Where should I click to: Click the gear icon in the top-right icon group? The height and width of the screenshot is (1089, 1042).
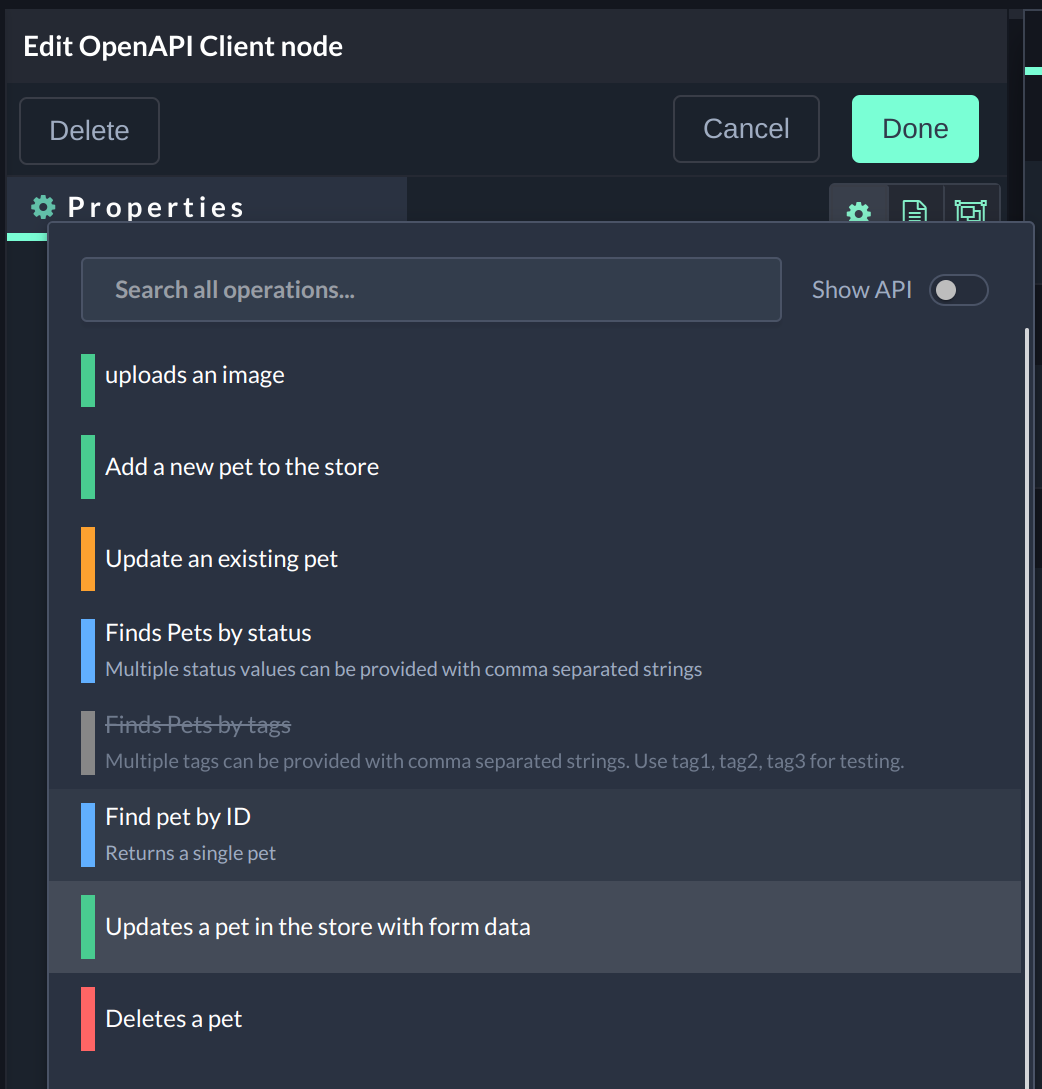859,210
